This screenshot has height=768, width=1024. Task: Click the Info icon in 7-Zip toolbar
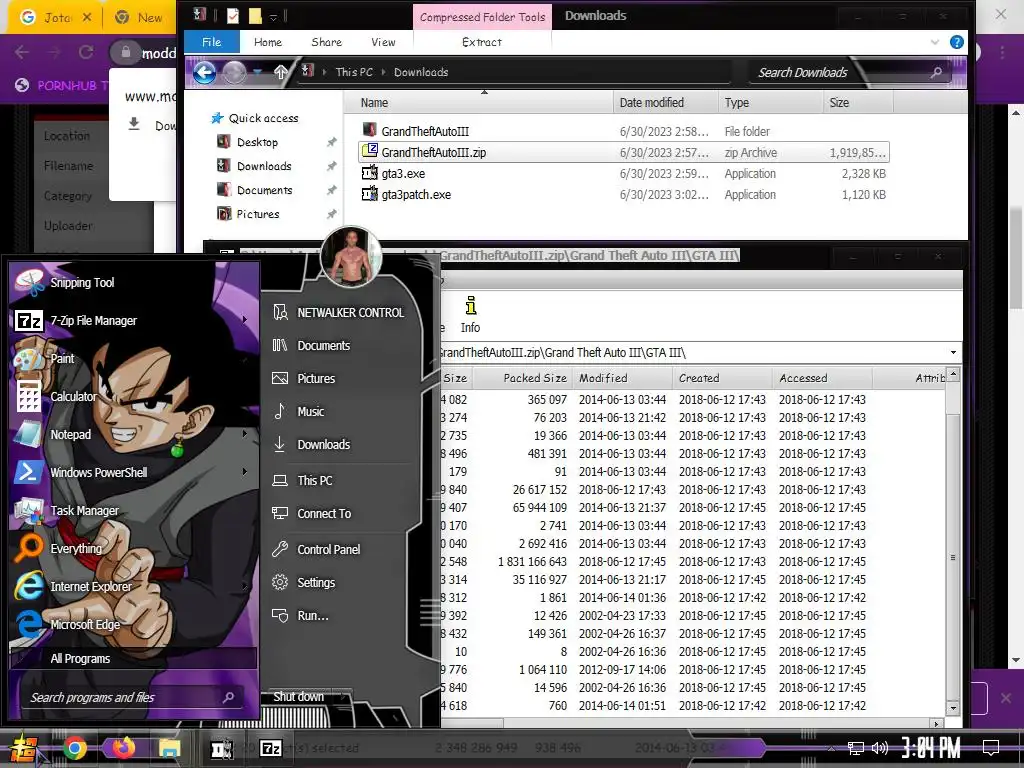pyautogui.click(x=470, y=315)
